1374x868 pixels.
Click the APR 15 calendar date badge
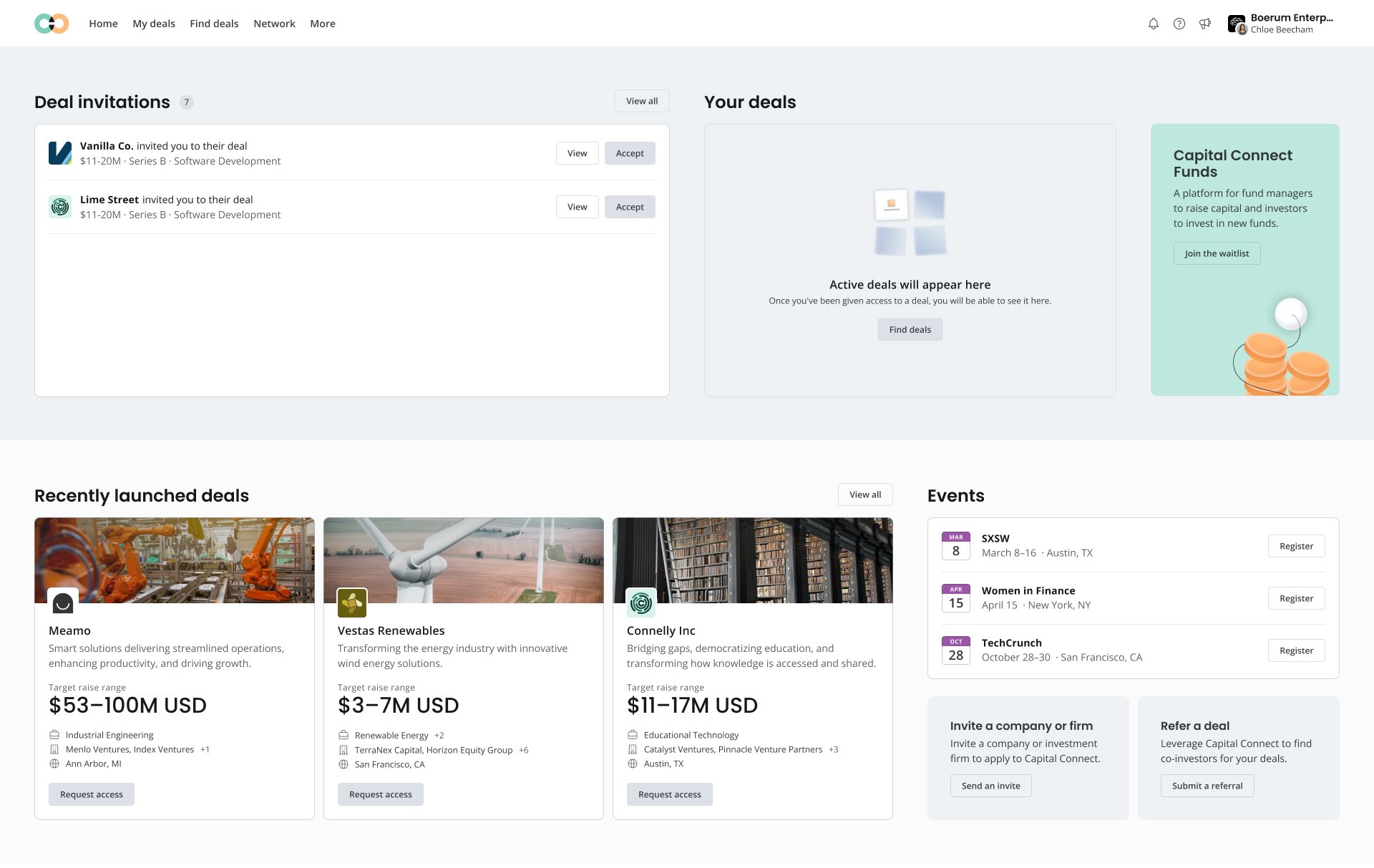click(956, 598)
